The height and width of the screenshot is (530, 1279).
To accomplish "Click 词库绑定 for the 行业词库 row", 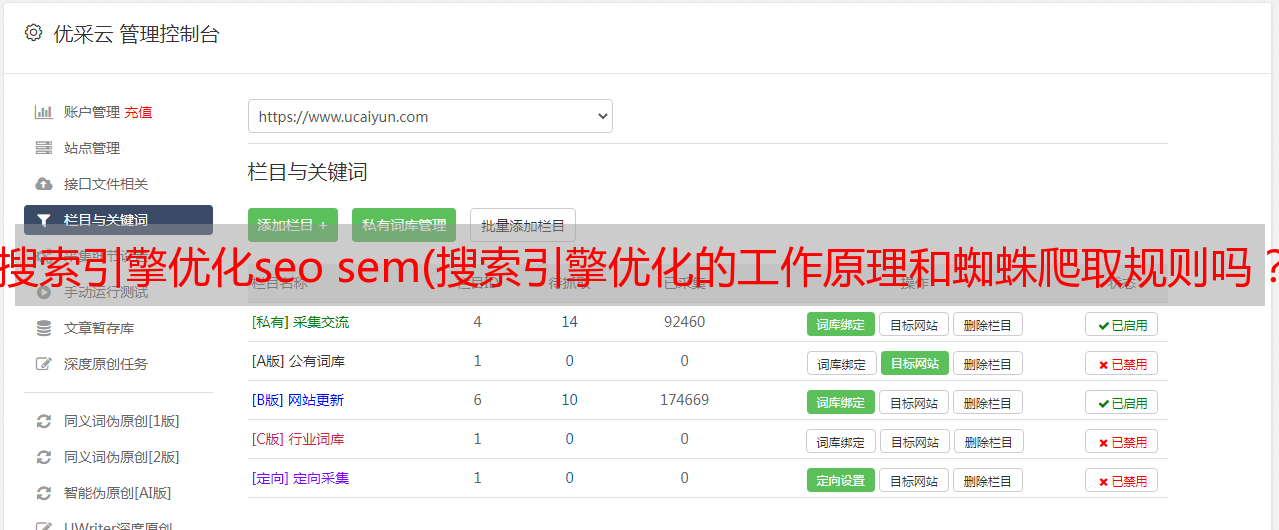I will (x=842, y=441).
